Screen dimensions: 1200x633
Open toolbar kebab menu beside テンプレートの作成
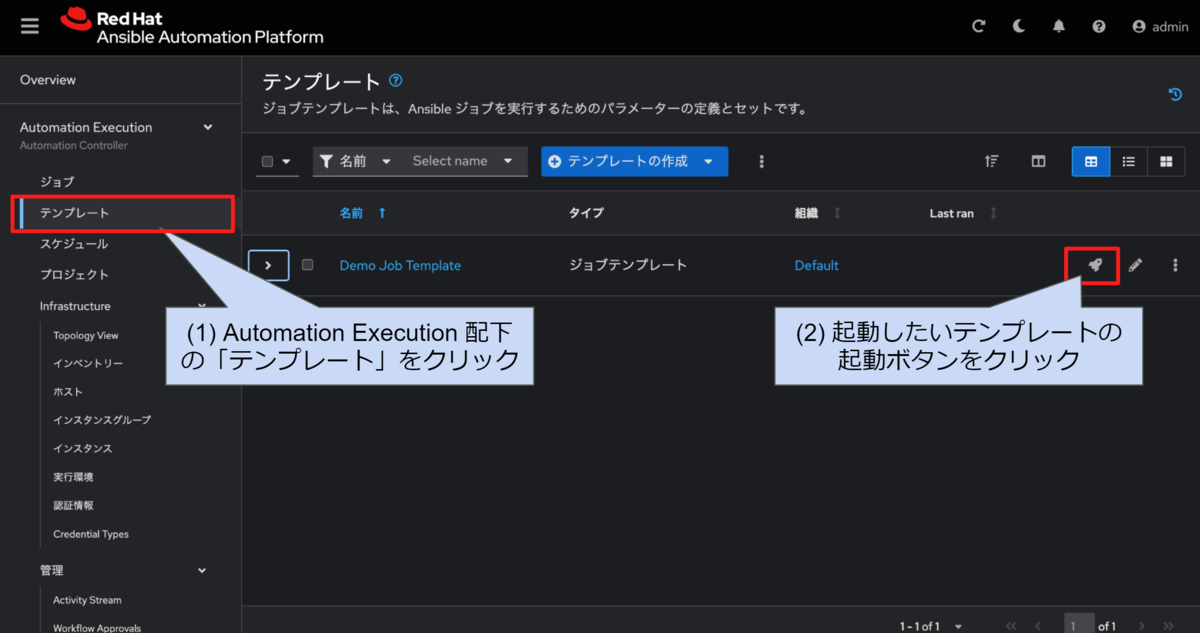[x=761, y=161]
